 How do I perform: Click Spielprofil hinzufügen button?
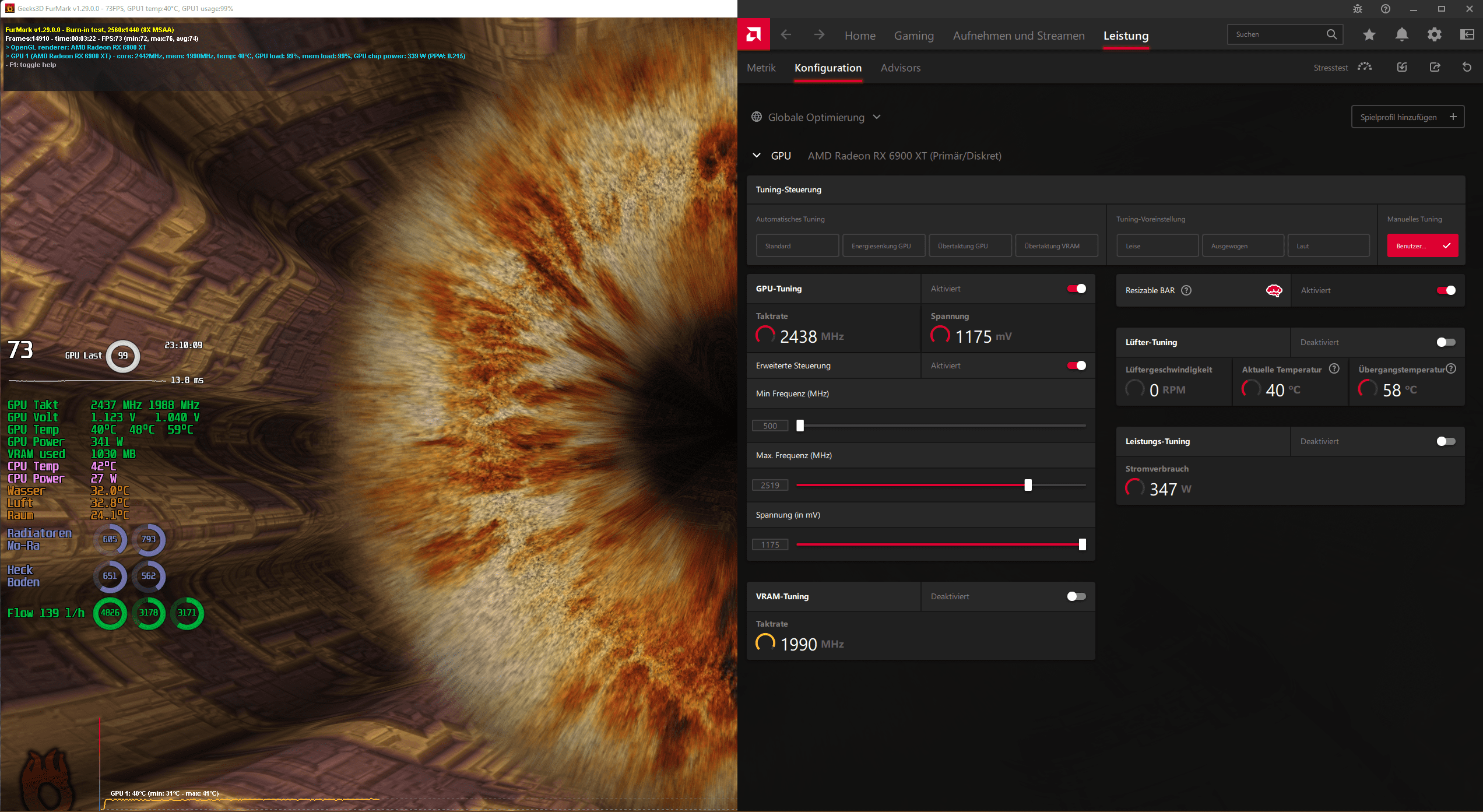[1408, 117]
